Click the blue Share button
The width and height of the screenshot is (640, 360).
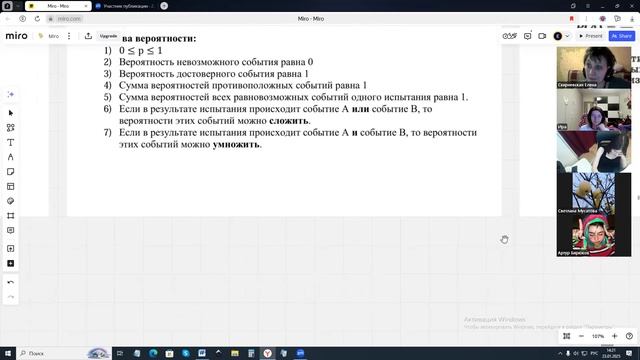coord(622,36)
